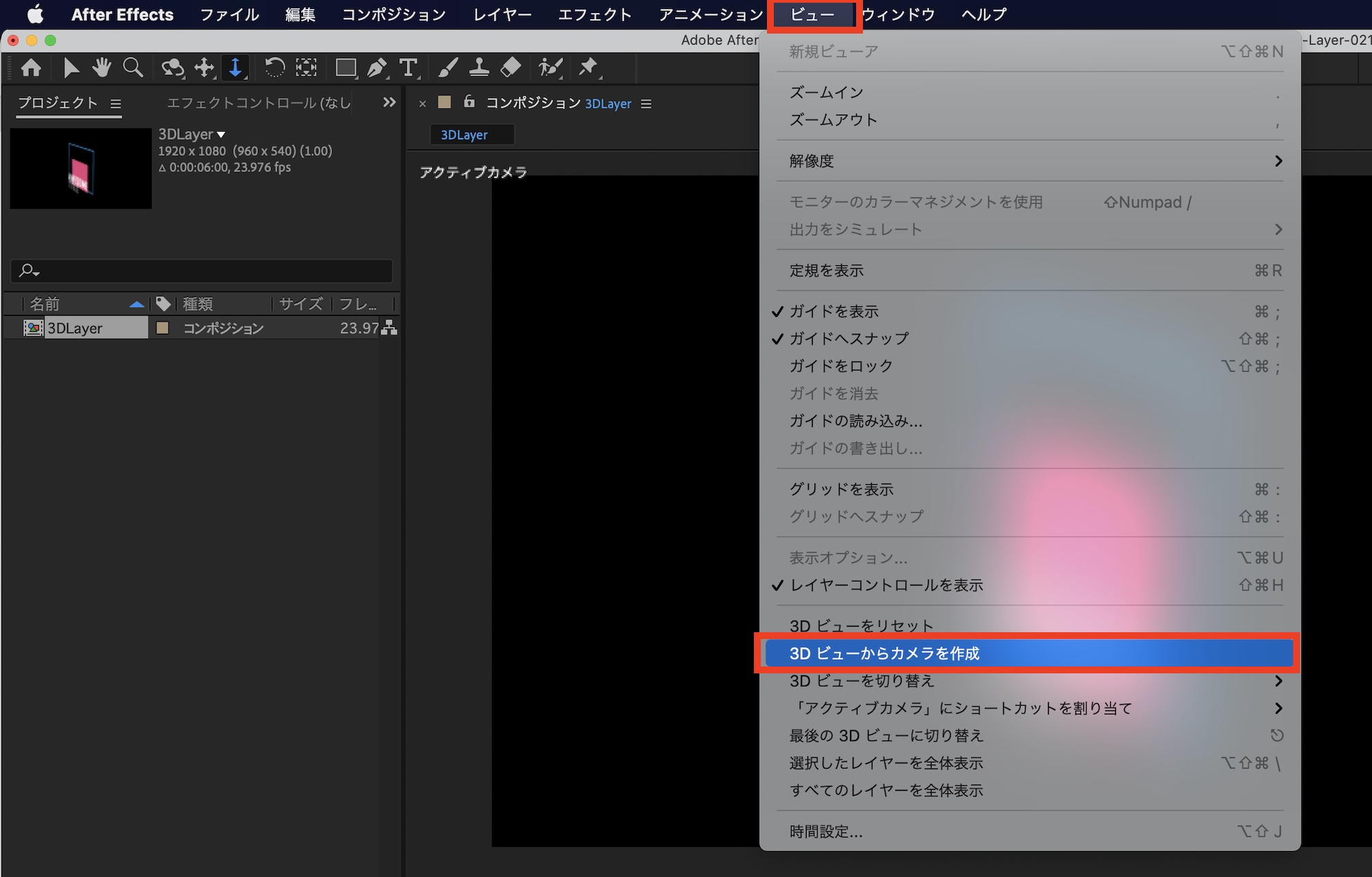Screen dimensions: 1372x877
Task: Select the Type text tool
Action: pyautogui.click(x=409, y=67)
